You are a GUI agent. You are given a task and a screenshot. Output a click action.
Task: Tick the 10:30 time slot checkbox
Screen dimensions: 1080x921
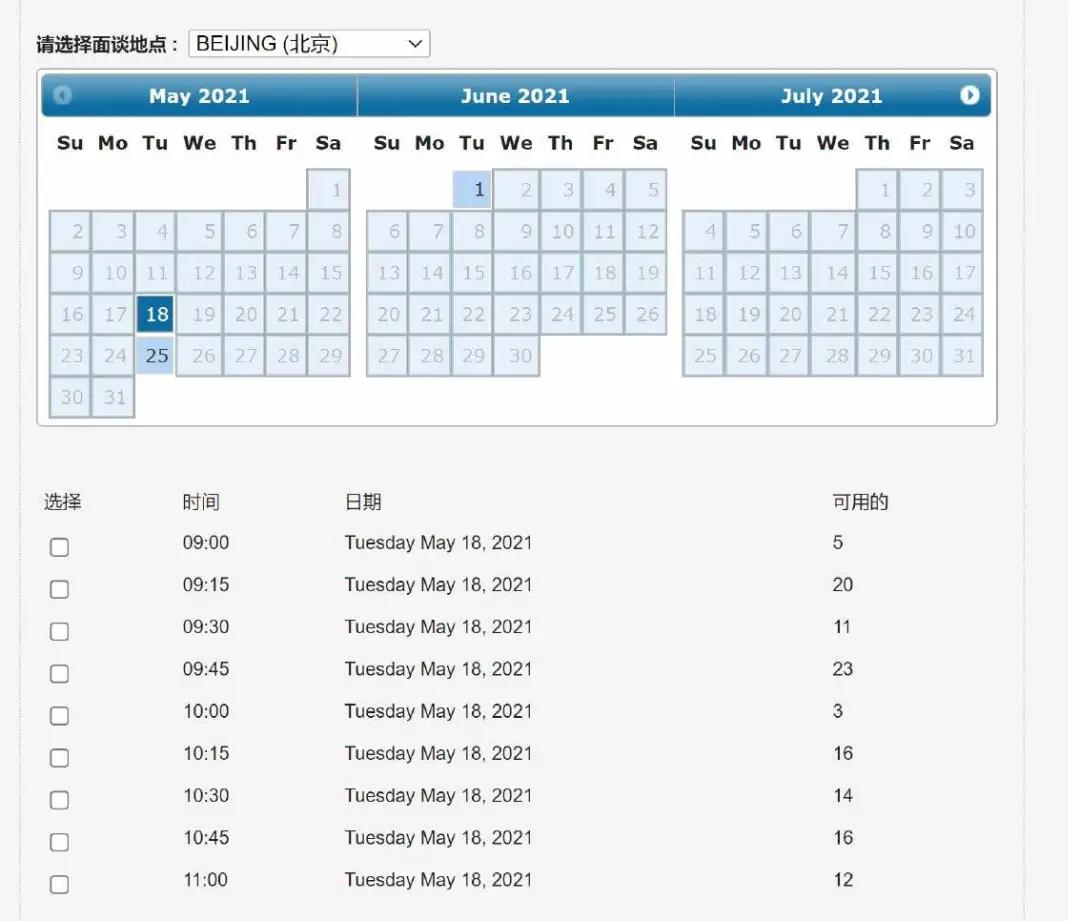tap(60, 800)
